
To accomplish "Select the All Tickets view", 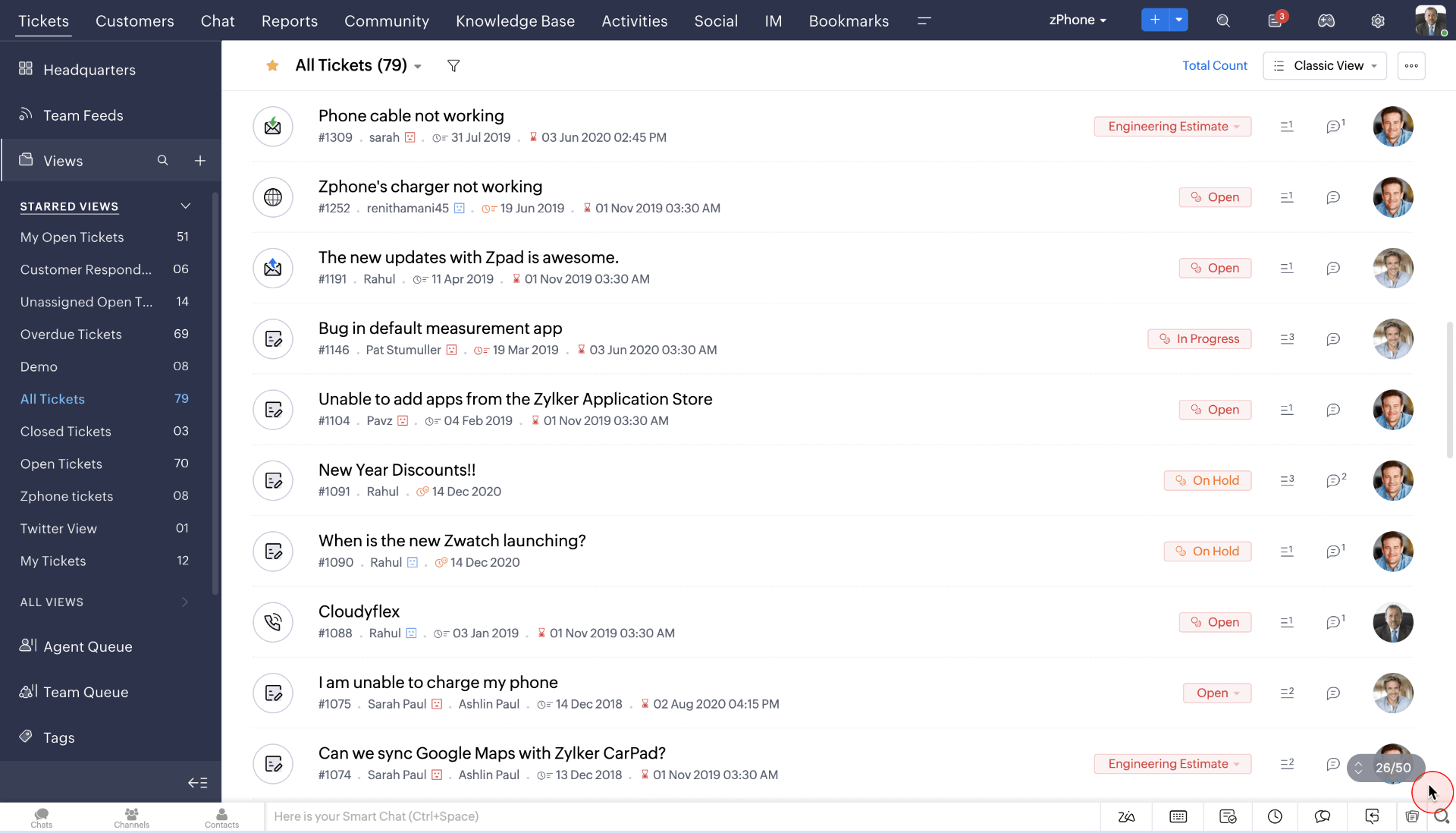I will [x=52, y=398].
